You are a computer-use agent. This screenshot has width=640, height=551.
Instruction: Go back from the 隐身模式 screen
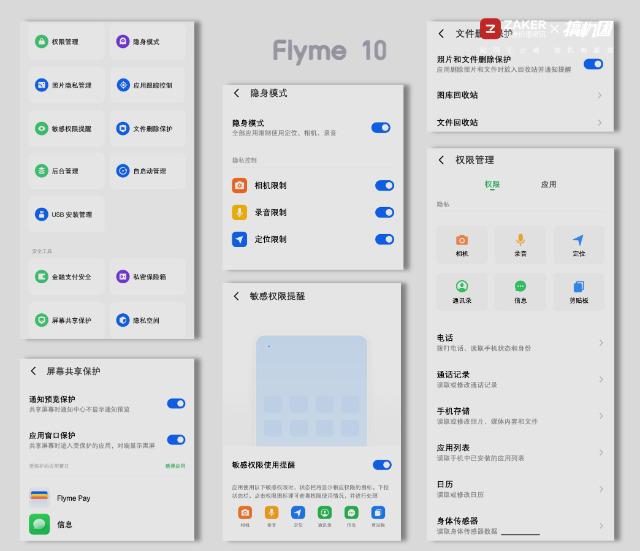click(x=237, y=93)
